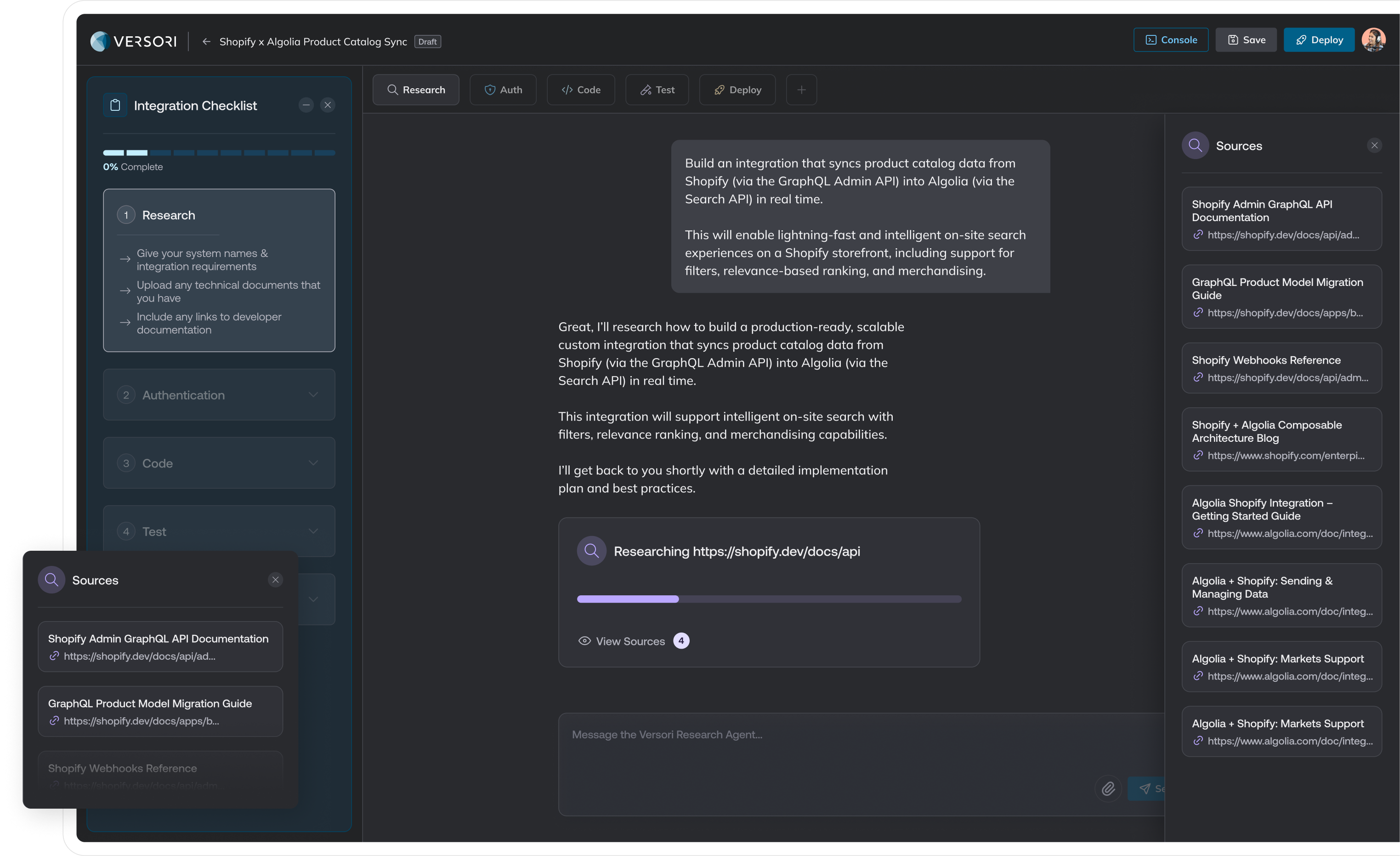The image size is (1400, 856).
Task: Click the Integration Checklist clipboard icon
Action: pos(115,105)
